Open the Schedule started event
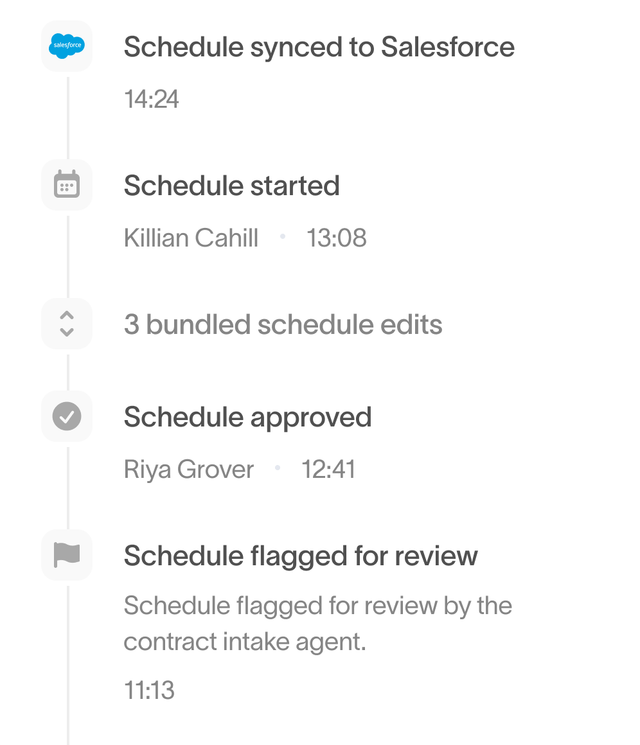Image resolution: width=640 pixels, height=745 pixels. 231,186
